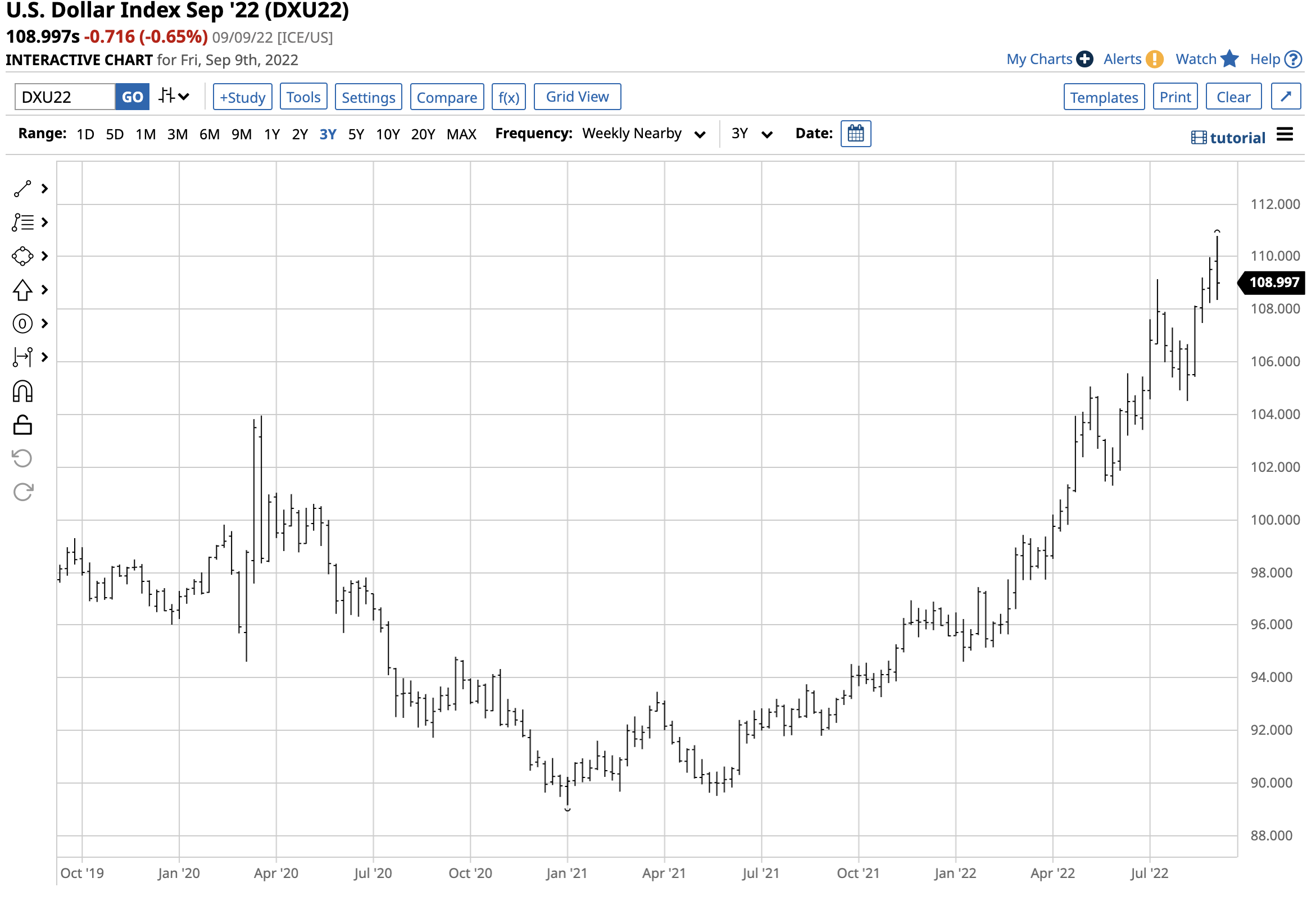Screen dimensions: 1316x910
Task: Click the expand chart arrow icon
Action: click(x=1285, y=97)
